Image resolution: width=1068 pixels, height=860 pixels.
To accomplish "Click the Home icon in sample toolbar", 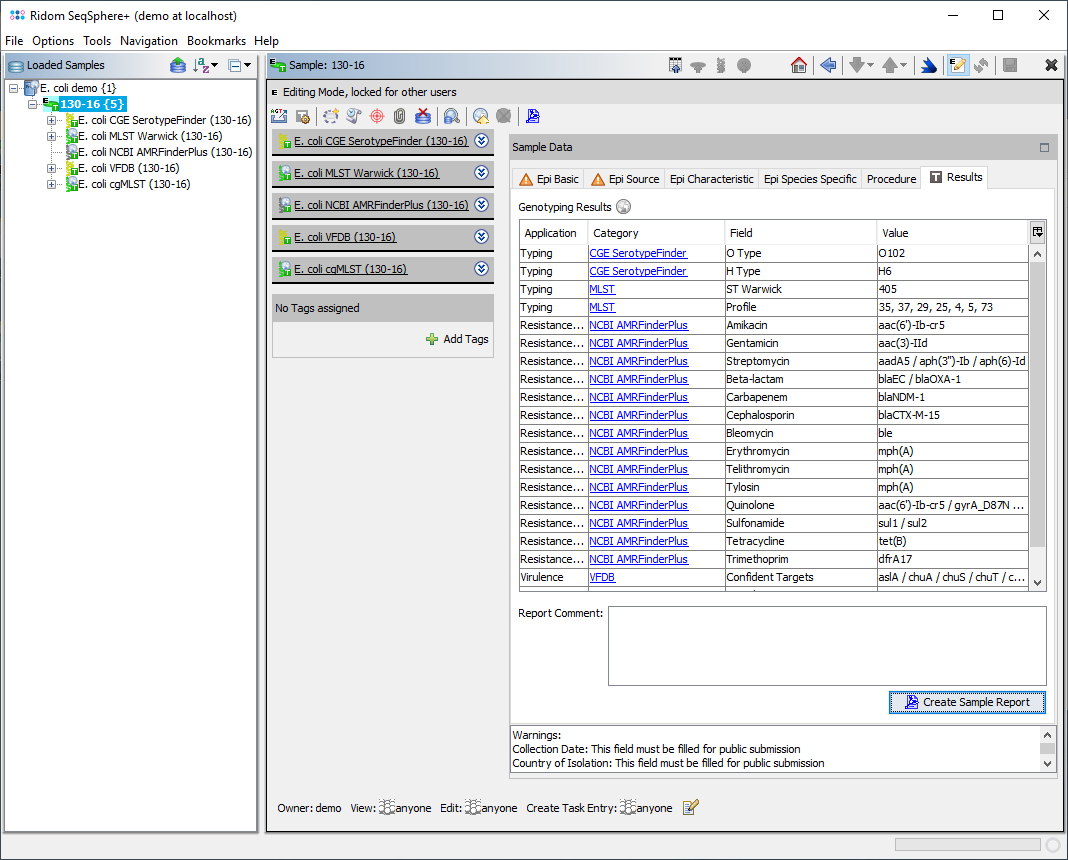I will pyautogui.click(x=798, y=65).
